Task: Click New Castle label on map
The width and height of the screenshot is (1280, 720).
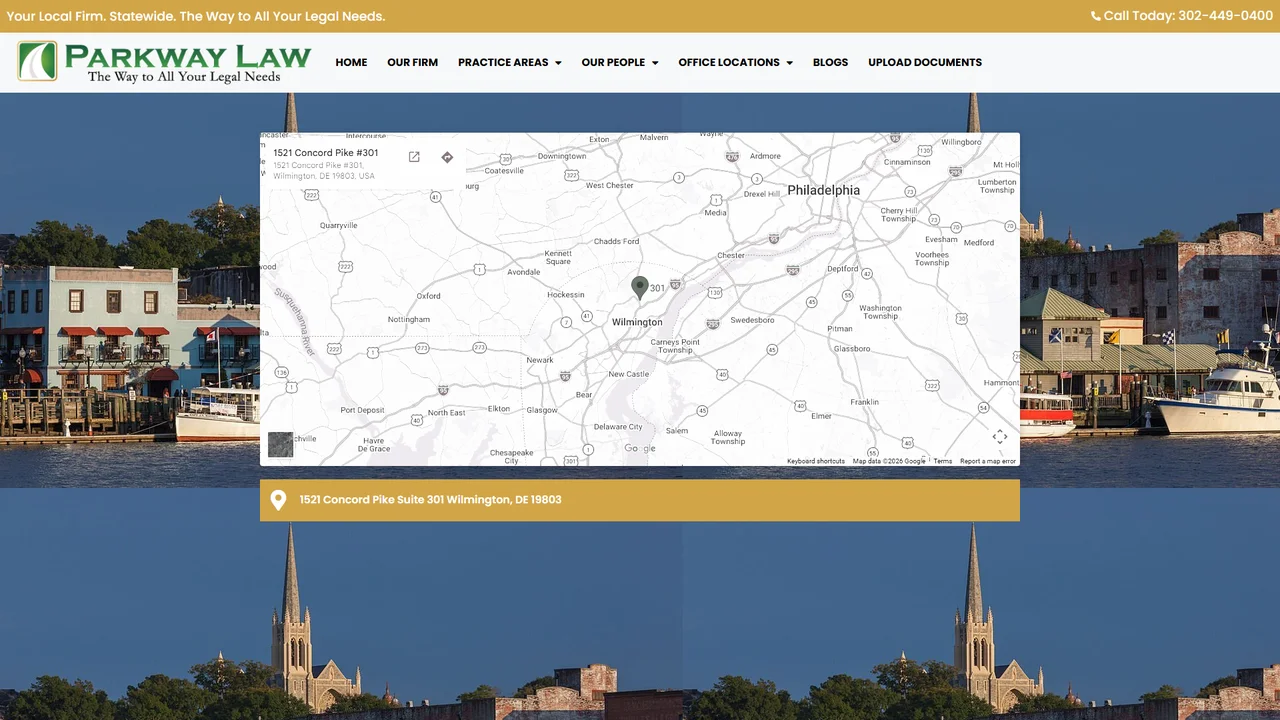Action: point(629,374)
